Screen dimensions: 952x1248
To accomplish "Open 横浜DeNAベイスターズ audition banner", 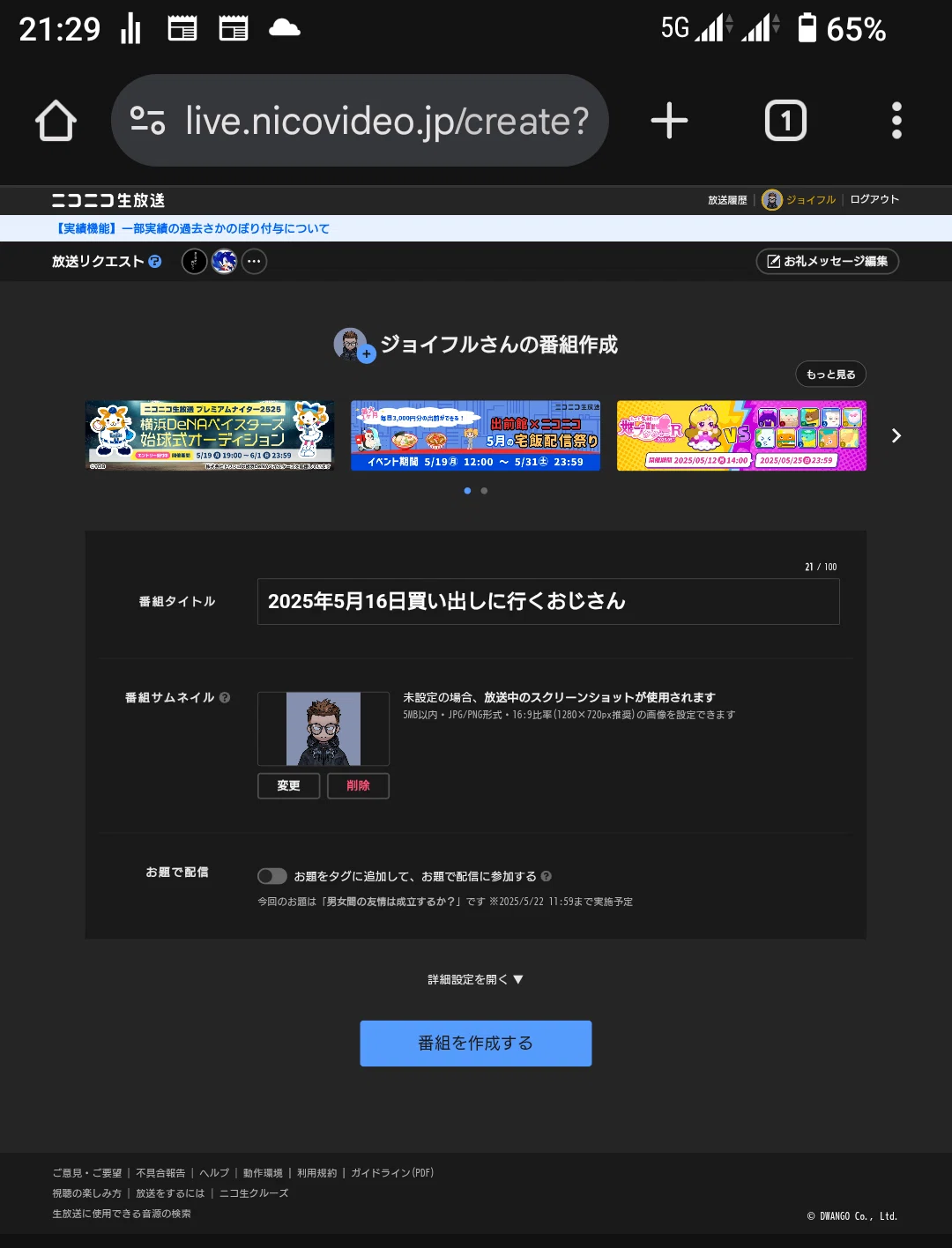I will [210, 435].
